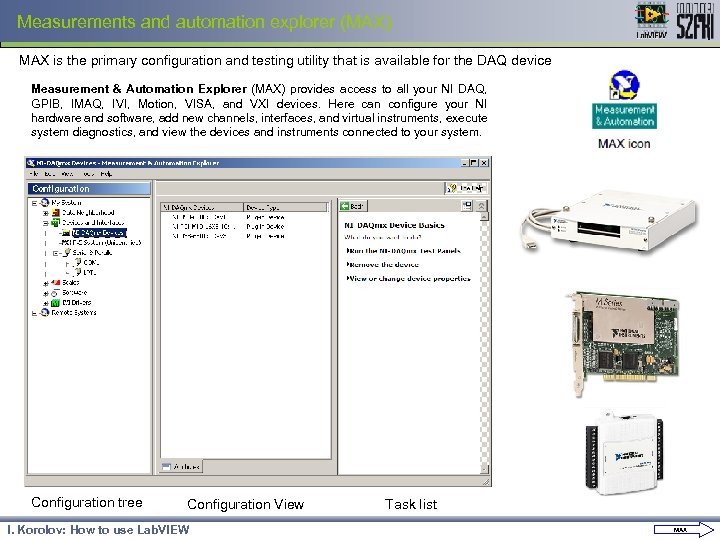Image resolution: width=720 pixels, height=540 pixels.
Task: Open View or change device properties link
Action: (x=408, y=278)
